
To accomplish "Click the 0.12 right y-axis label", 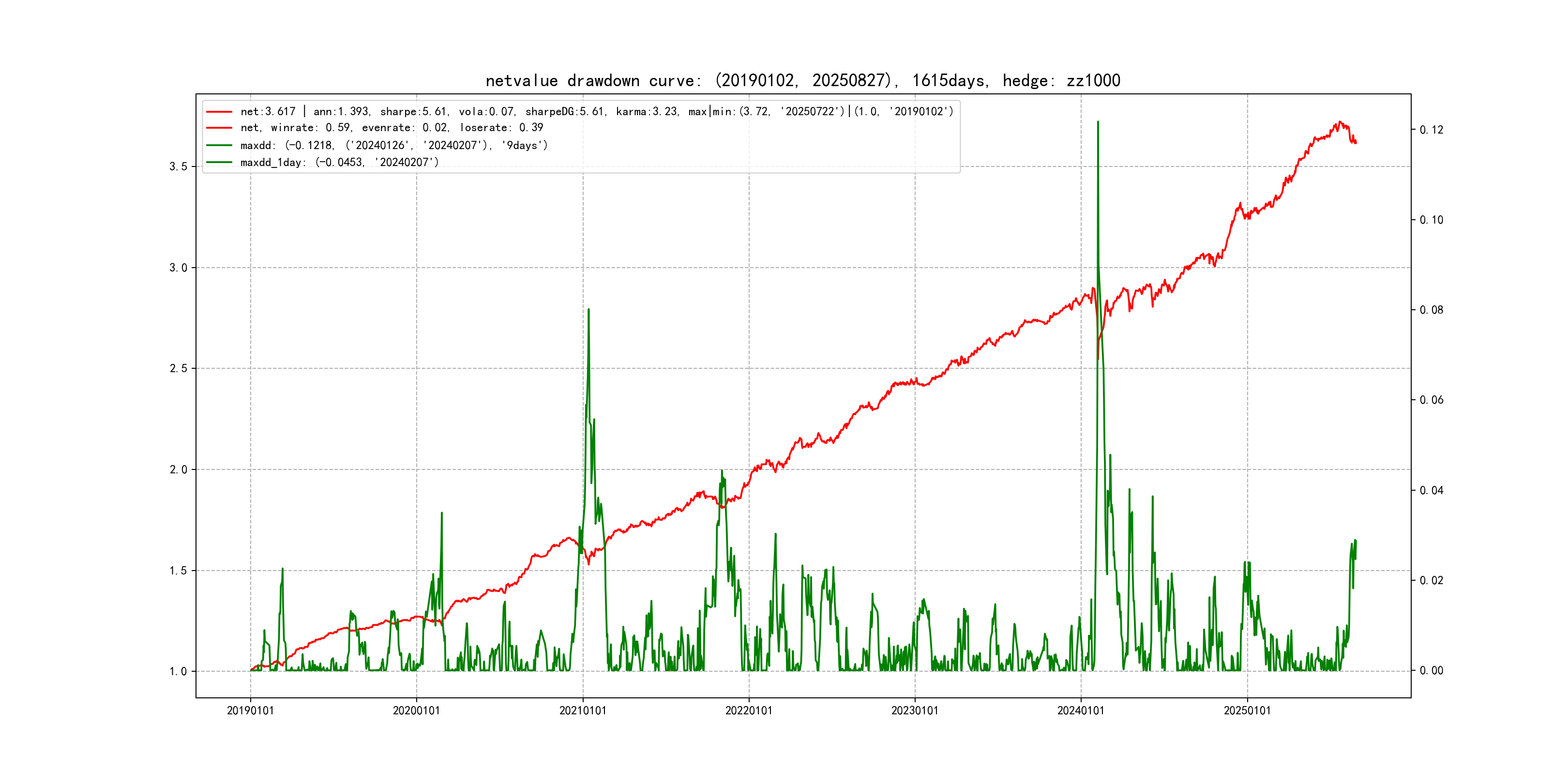I will (1431, 130).
